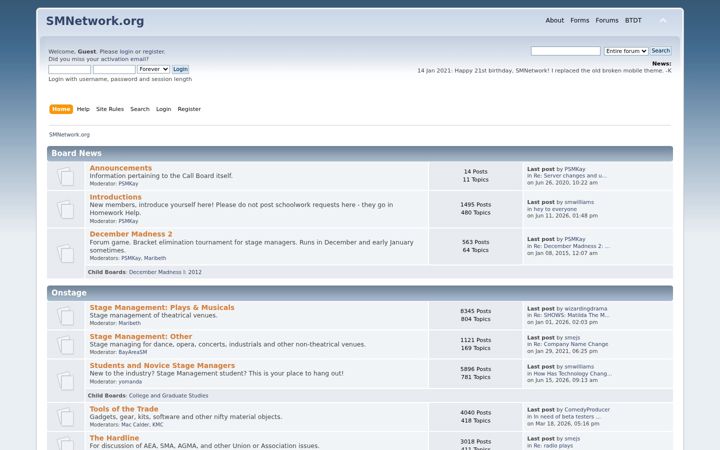720x450 pixels.
Task: Open Stage Management: Other board
Action: click(141, 337)
